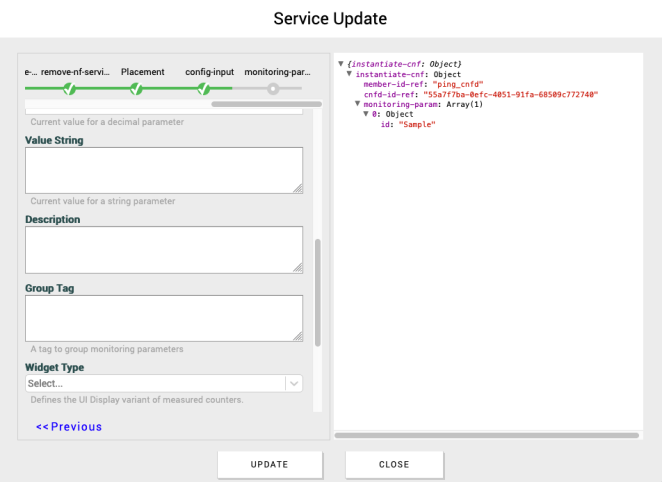Open the Widget Type dropdown arrow
Screen dimensions: 662x482
[x=293, y=383]
